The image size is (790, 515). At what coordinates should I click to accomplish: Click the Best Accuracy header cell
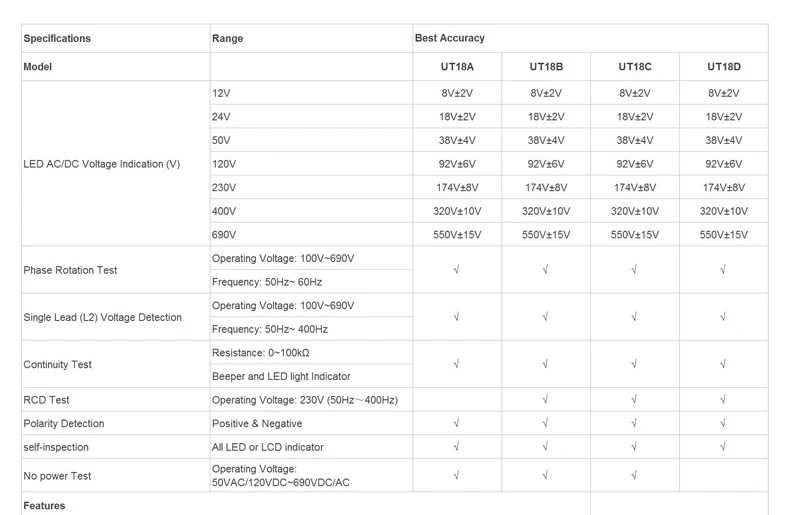click(590, 38)
